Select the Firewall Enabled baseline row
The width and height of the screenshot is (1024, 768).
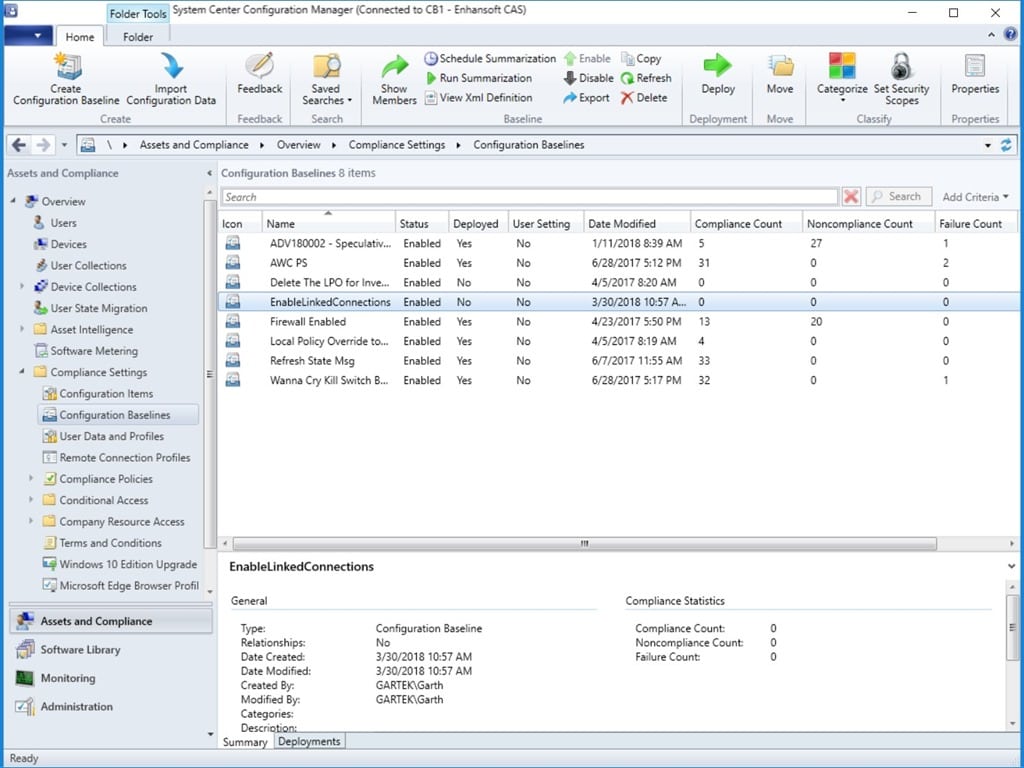coord(620,321)
